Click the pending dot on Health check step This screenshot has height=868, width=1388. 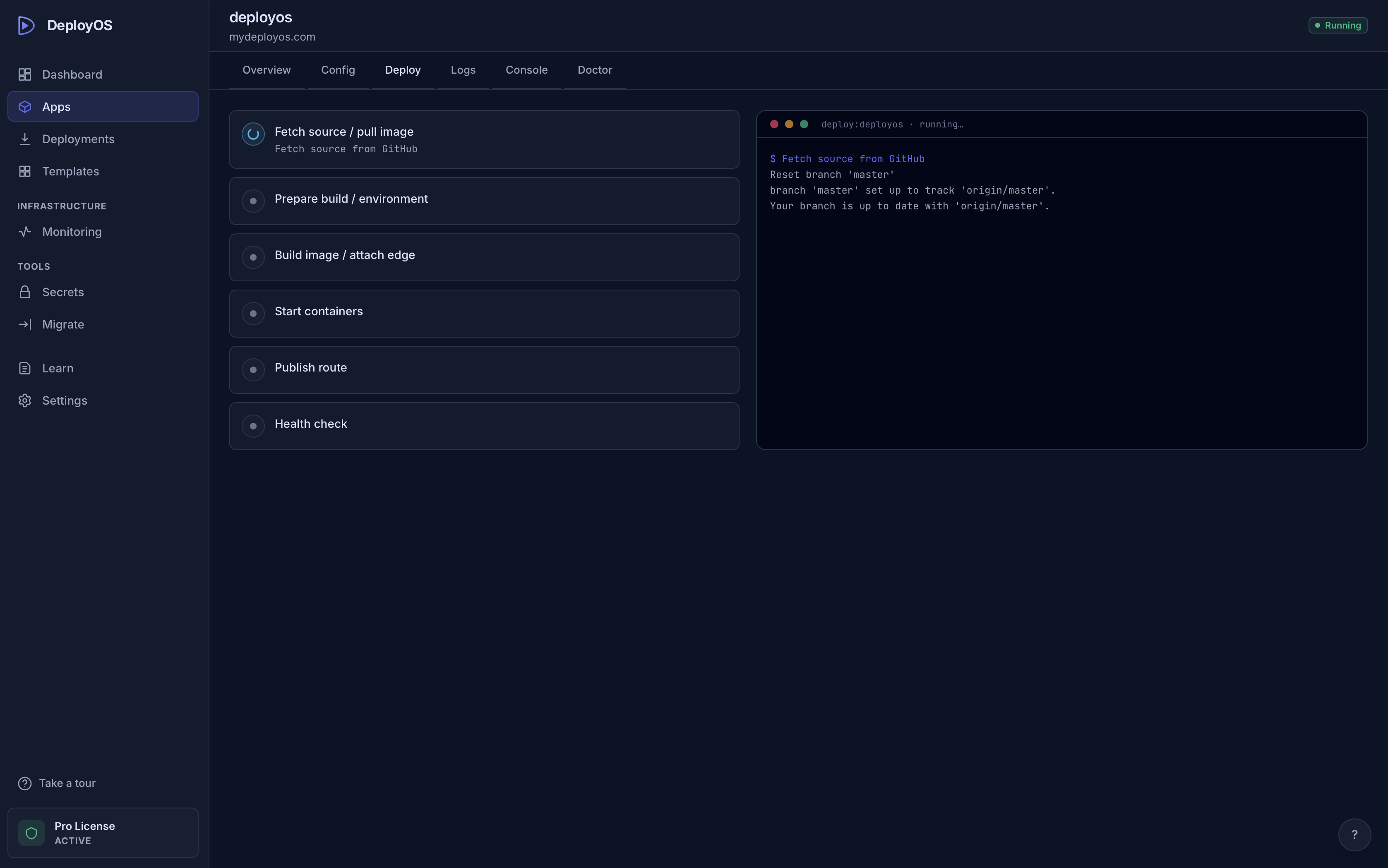253,426
